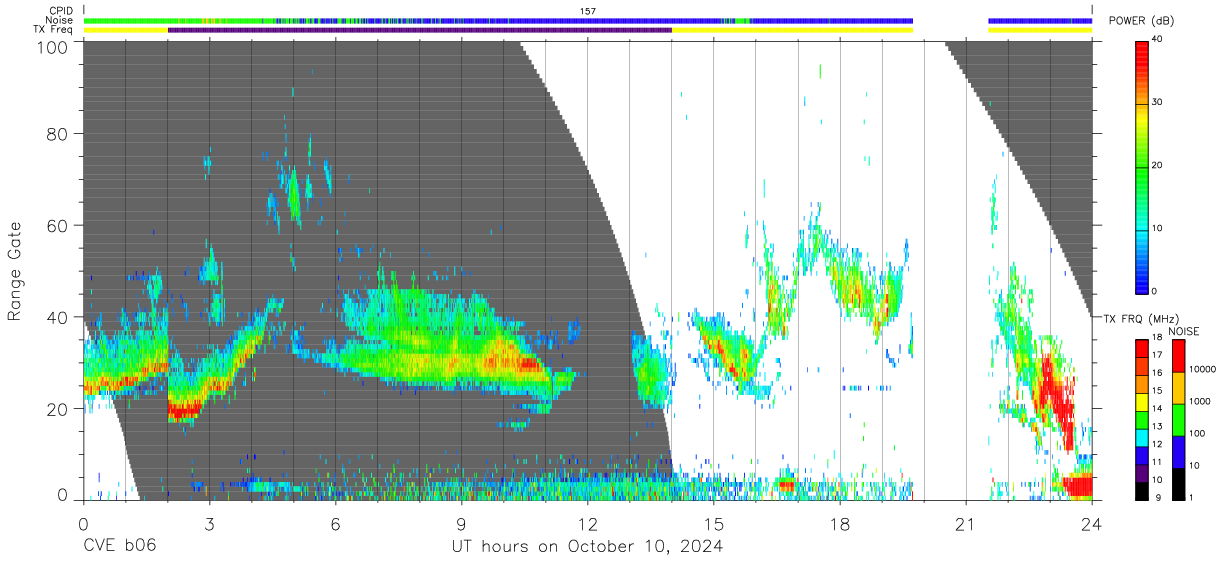Click the 100 tick on the Range Gate axis
The height and width of the screenshot is (567, 1228).
pyautogui.click(x=53, y=46)
